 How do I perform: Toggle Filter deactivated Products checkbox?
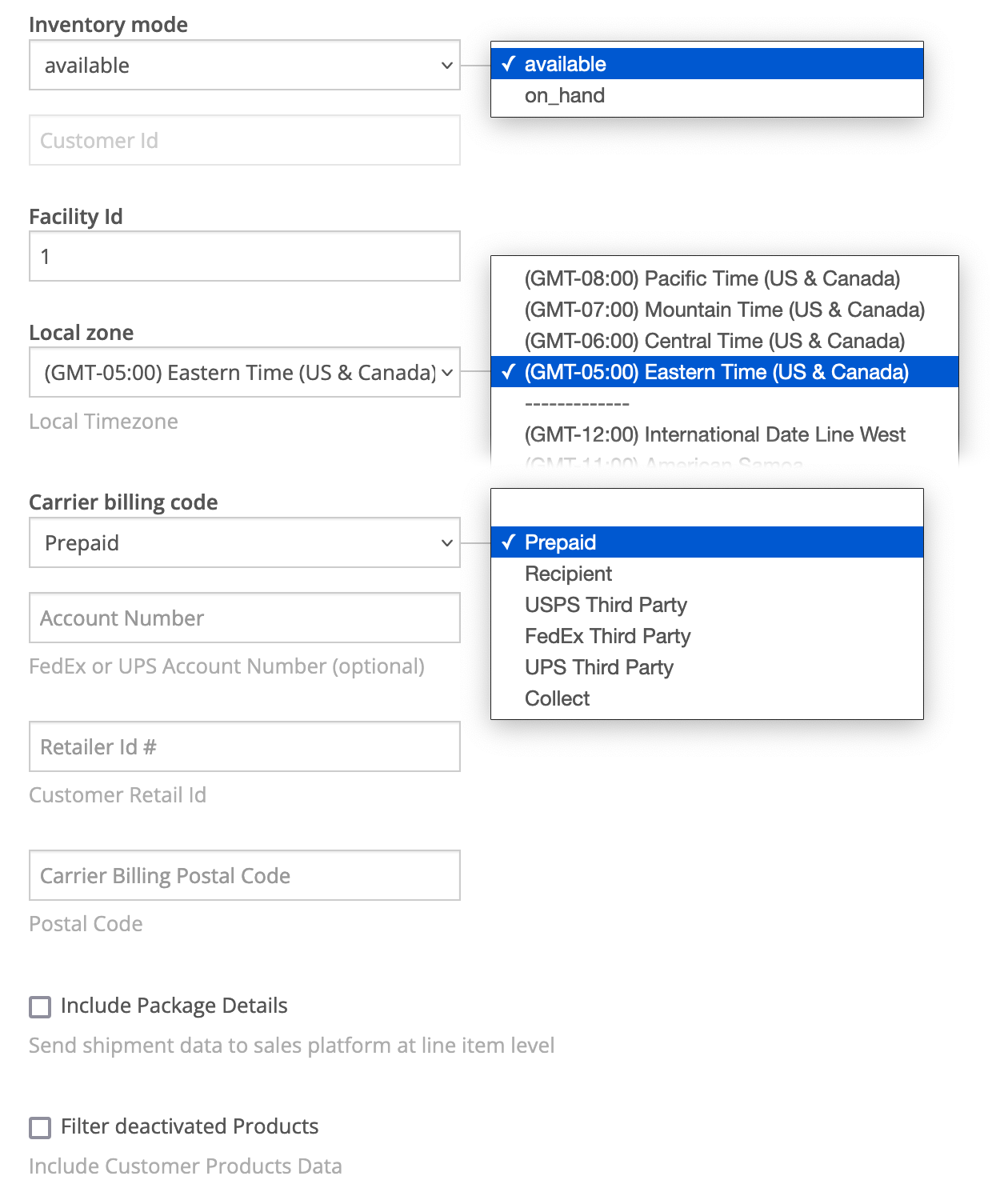(x=40, y=1127)
